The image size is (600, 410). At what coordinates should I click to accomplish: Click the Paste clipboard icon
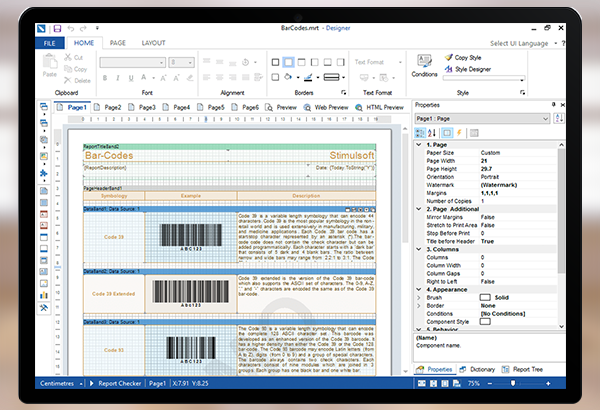[50, 62]
